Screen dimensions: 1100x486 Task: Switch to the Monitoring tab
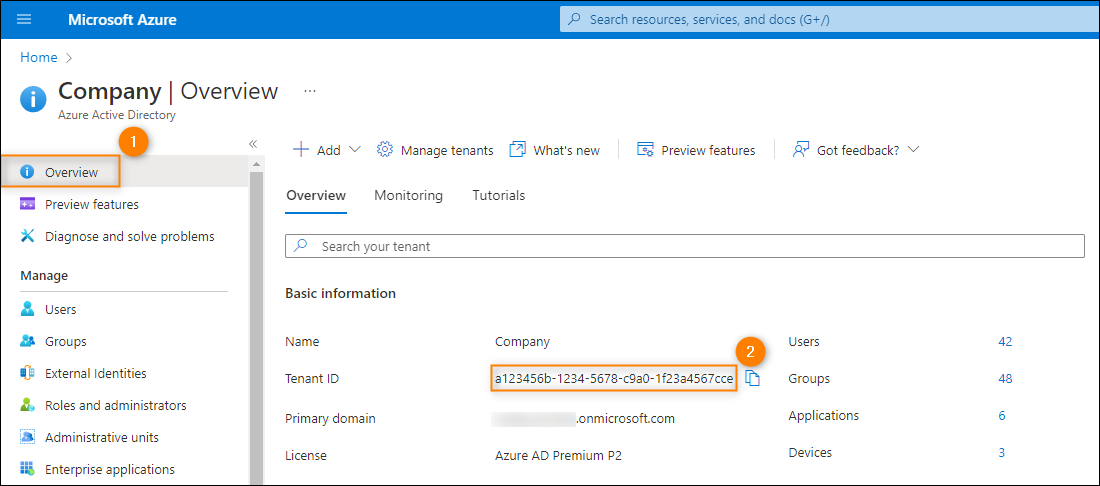408,196
